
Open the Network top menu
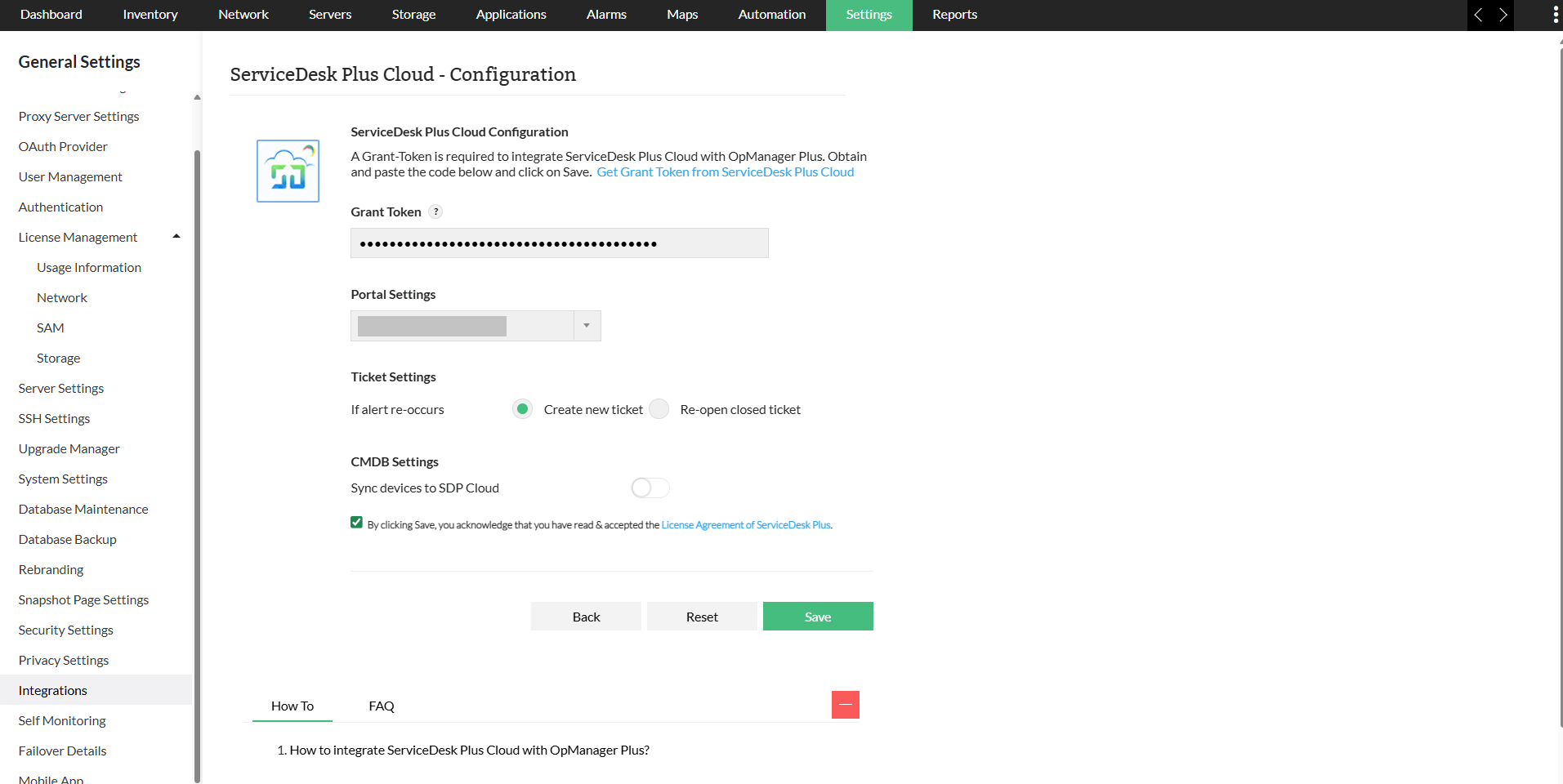click(243, 15)
